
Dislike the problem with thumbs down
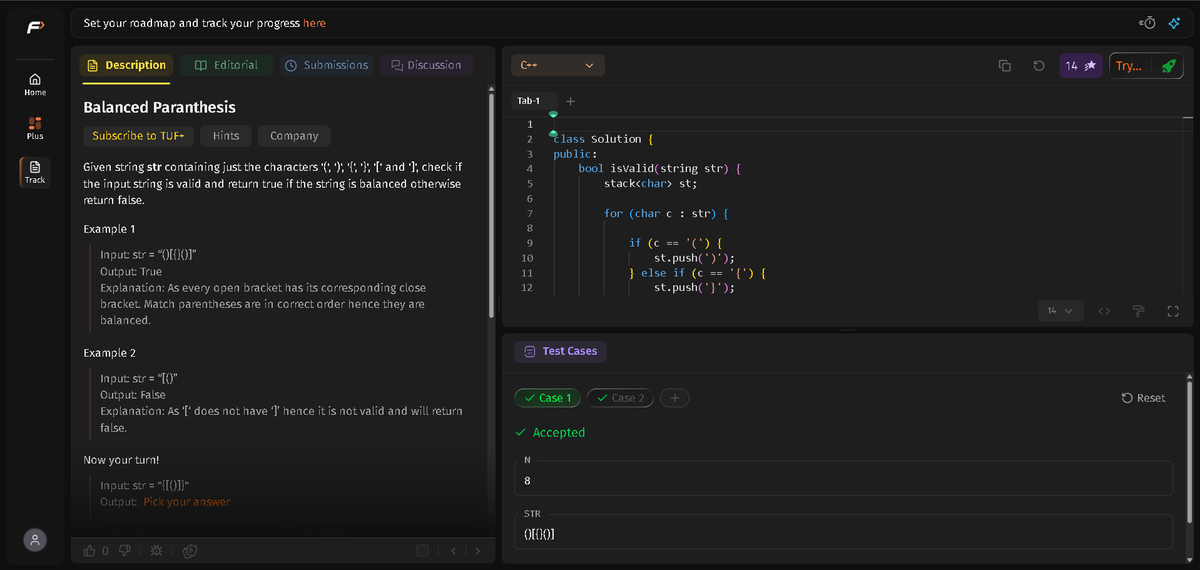(x=125, y=550)
